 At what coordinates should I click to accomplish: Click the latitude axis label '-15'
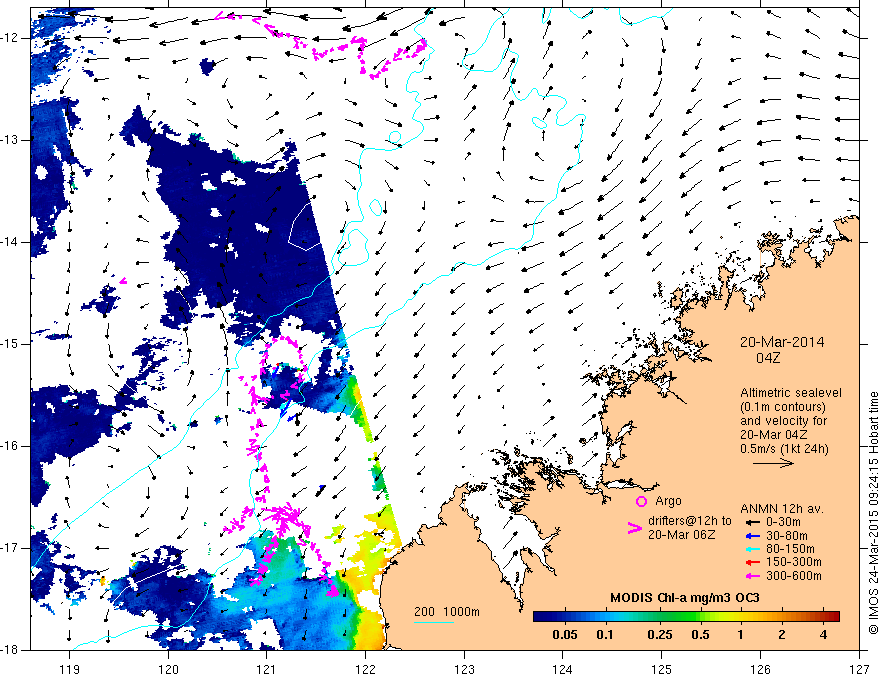coord(11,344)
